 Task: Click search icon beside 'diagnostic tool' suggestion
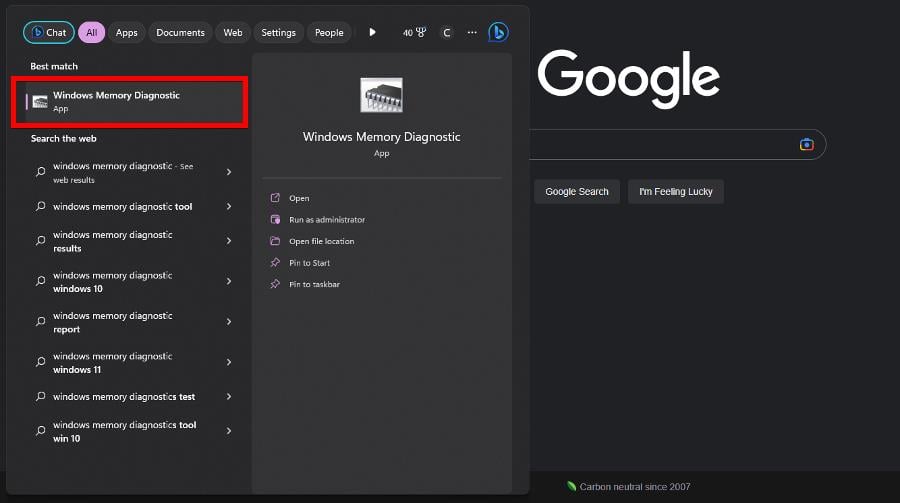point(40,206)
